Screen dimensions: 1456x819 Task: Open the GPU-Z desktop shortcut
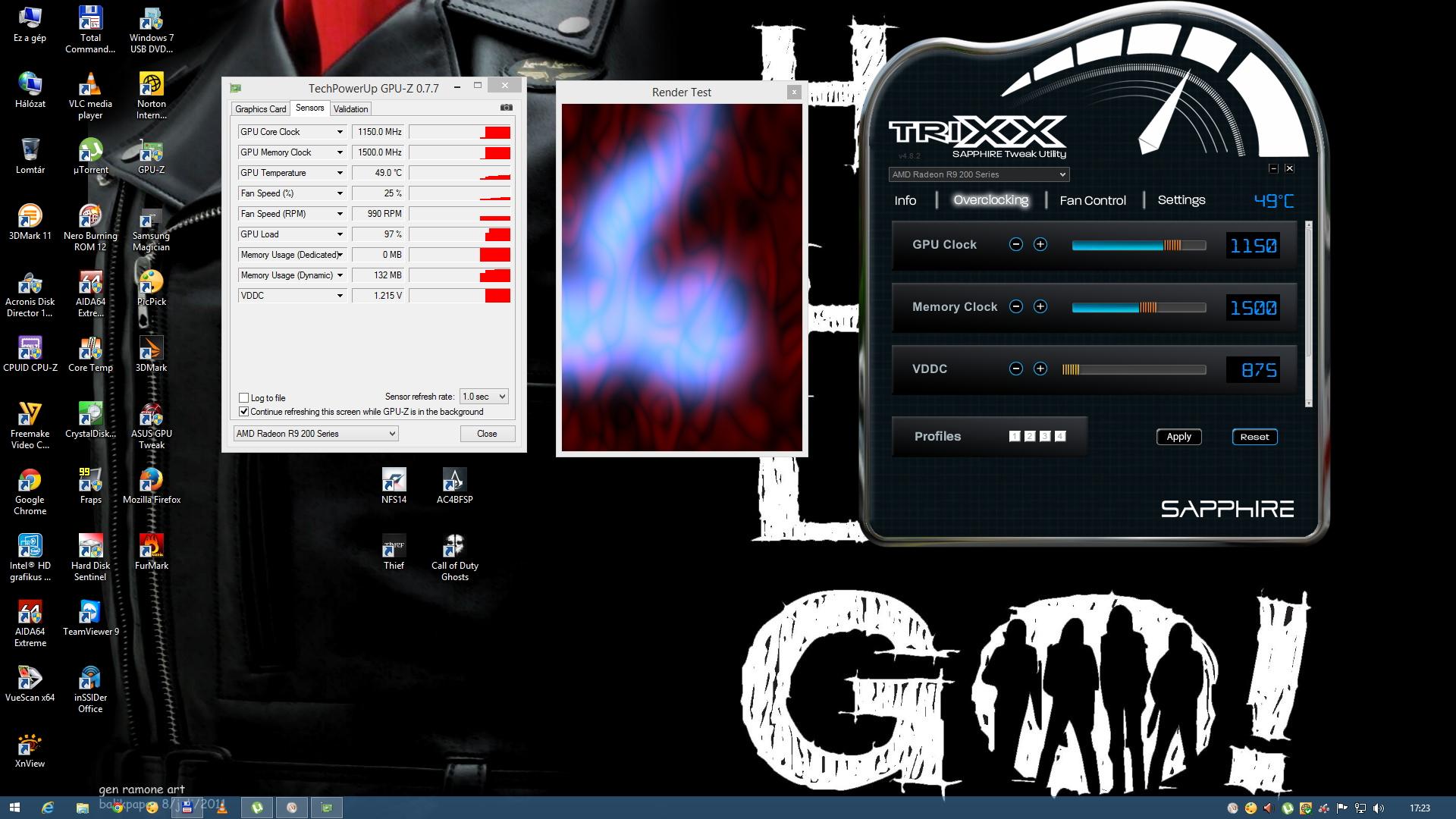click(152, 155)
